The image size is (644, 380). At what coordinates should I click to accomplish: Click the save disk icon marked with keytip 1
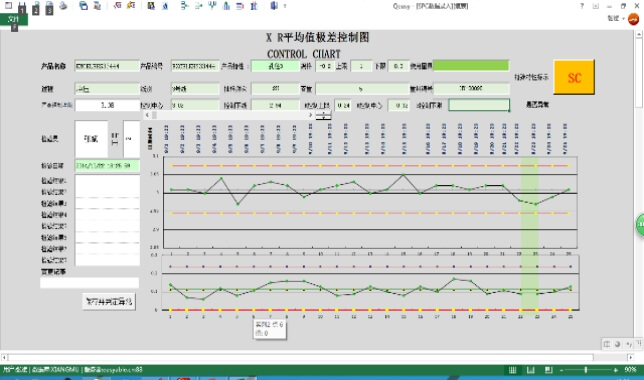(22, 7)
